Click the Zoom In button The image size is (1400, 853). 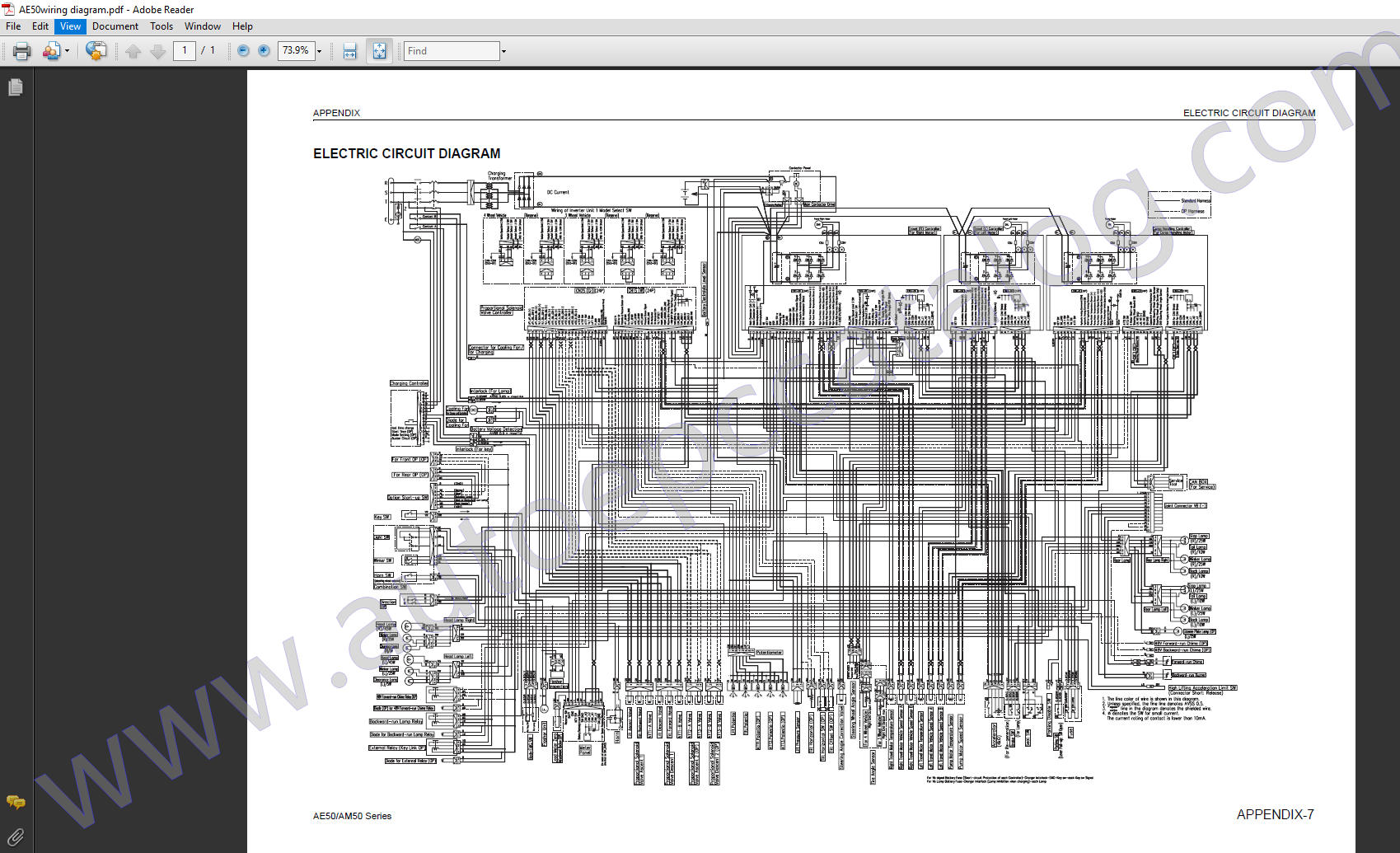pos(262,50)
